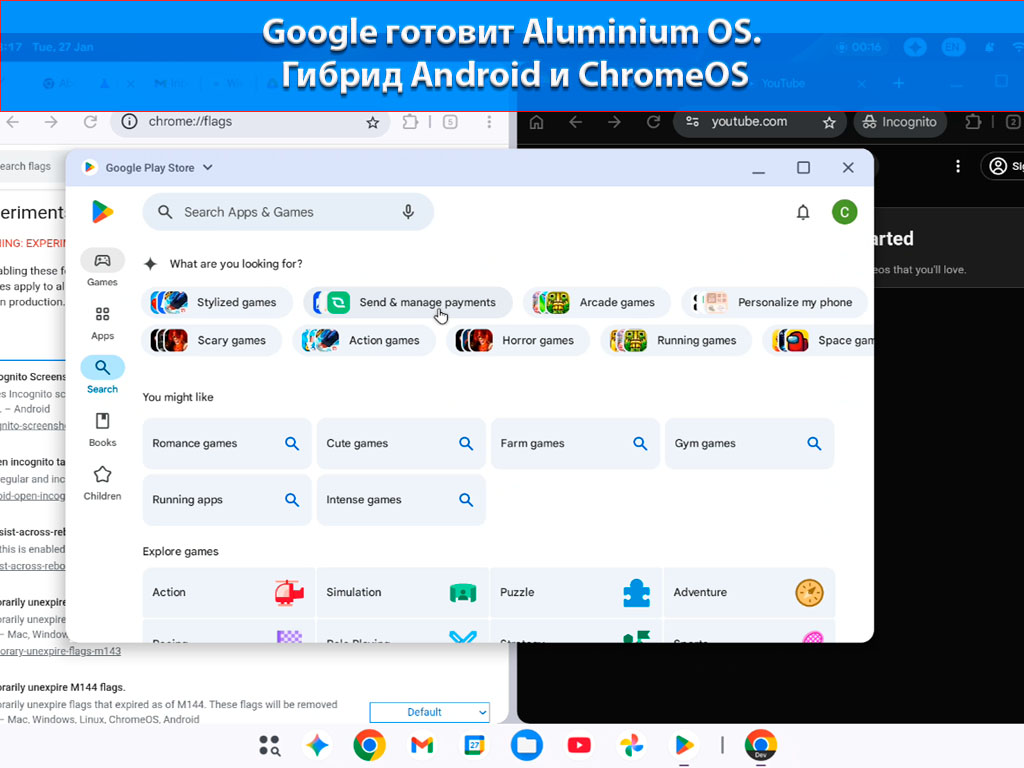Launch Gmail from the taskbar

(x=421, y=745)
